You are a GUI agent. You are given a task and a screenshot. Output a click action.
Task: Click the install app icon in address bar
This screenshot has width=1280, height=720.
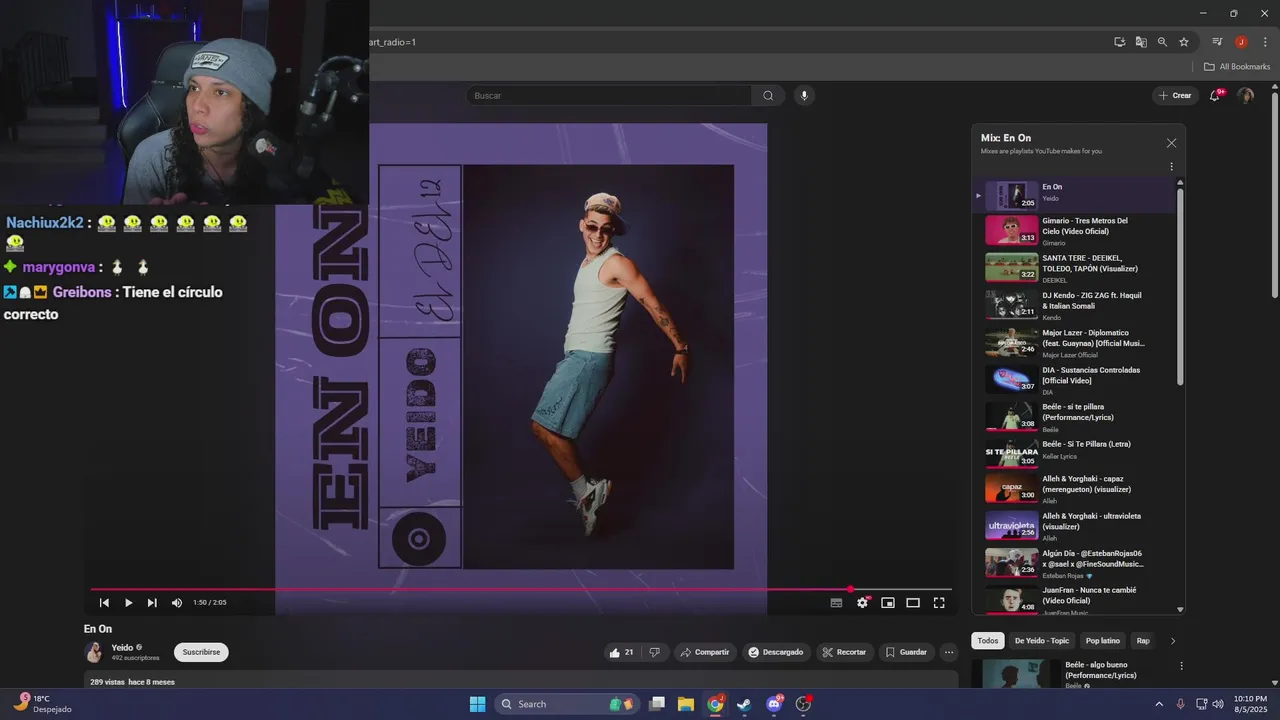pyautogui.click(x=1120, y=42)
